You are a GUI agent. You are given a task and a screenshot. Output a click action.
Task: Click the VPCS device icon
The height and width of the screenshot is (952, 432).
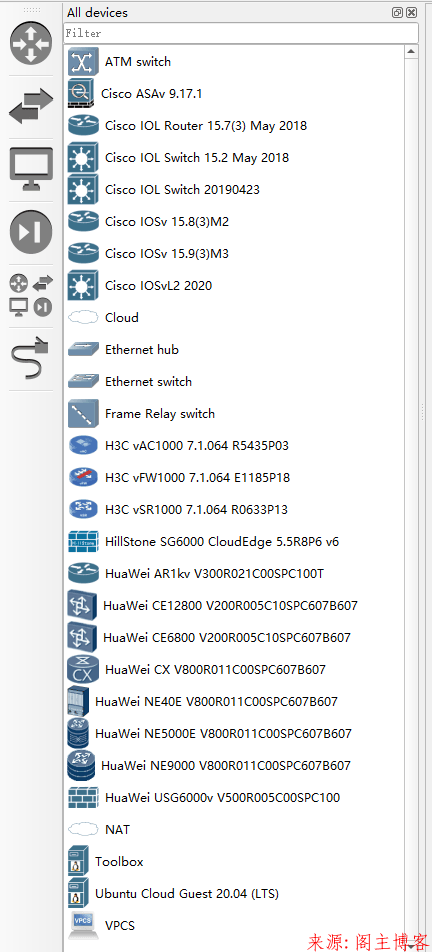point(83,926)
